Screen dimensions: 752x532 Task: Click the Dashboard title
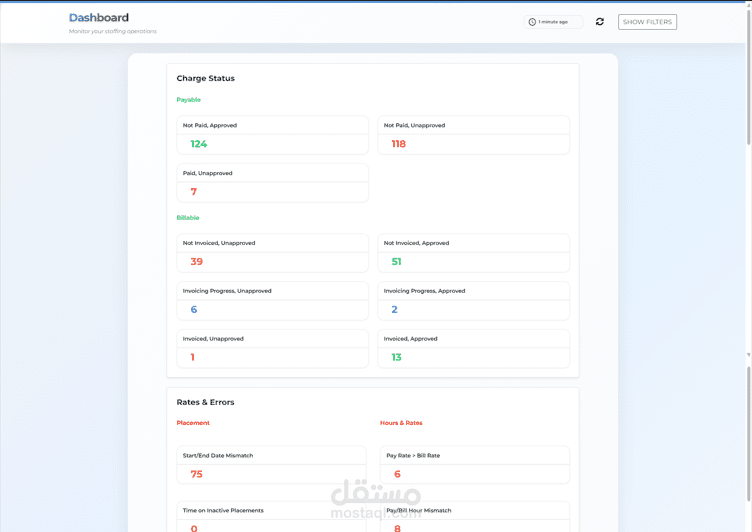(99, 18)
